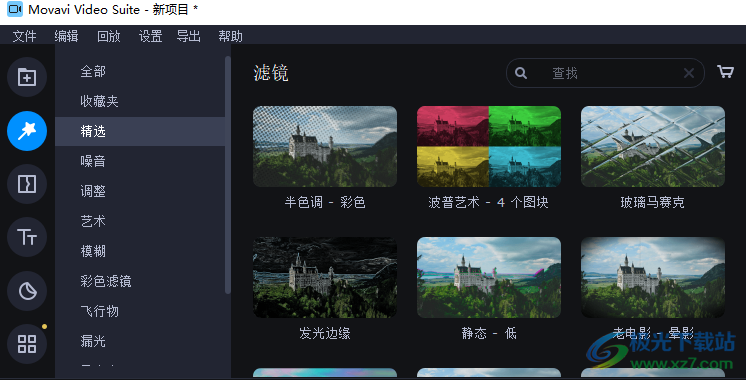Click the Movavi app logo icon

[x=15, y=9]
